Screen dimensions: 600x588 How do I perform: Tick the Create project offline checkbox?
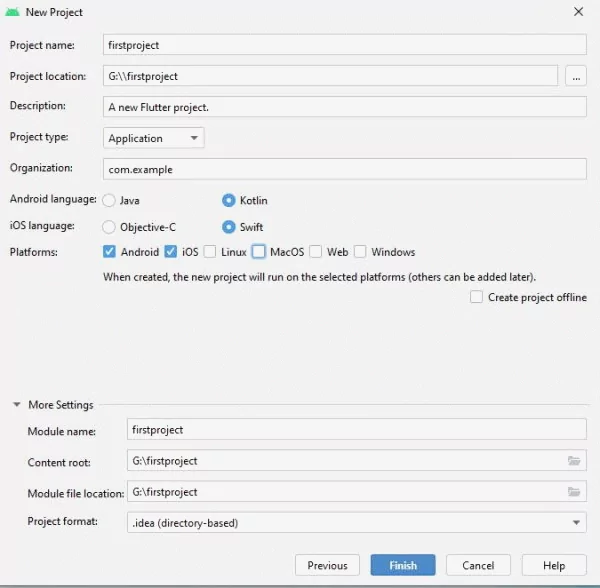click(477, 297)
